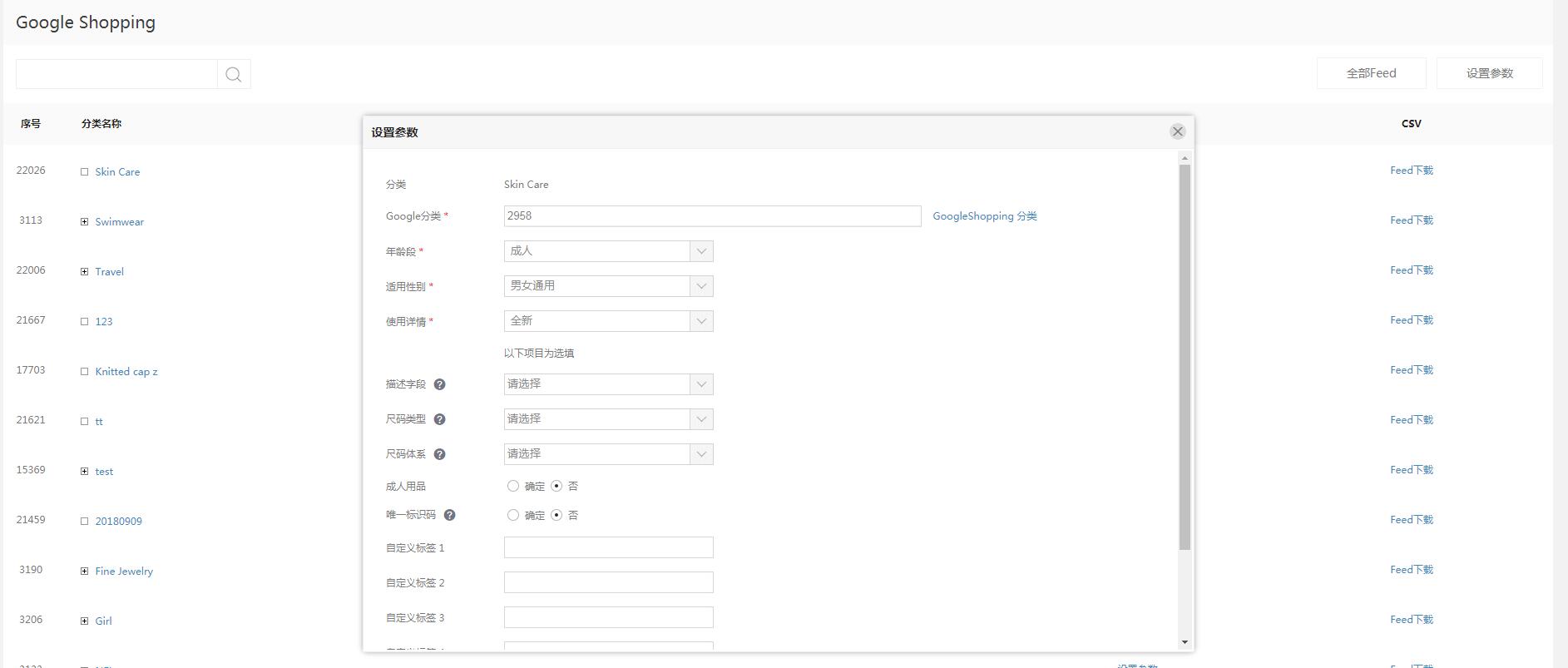Click the 设置参数 button at top right

pos(1489,73)
